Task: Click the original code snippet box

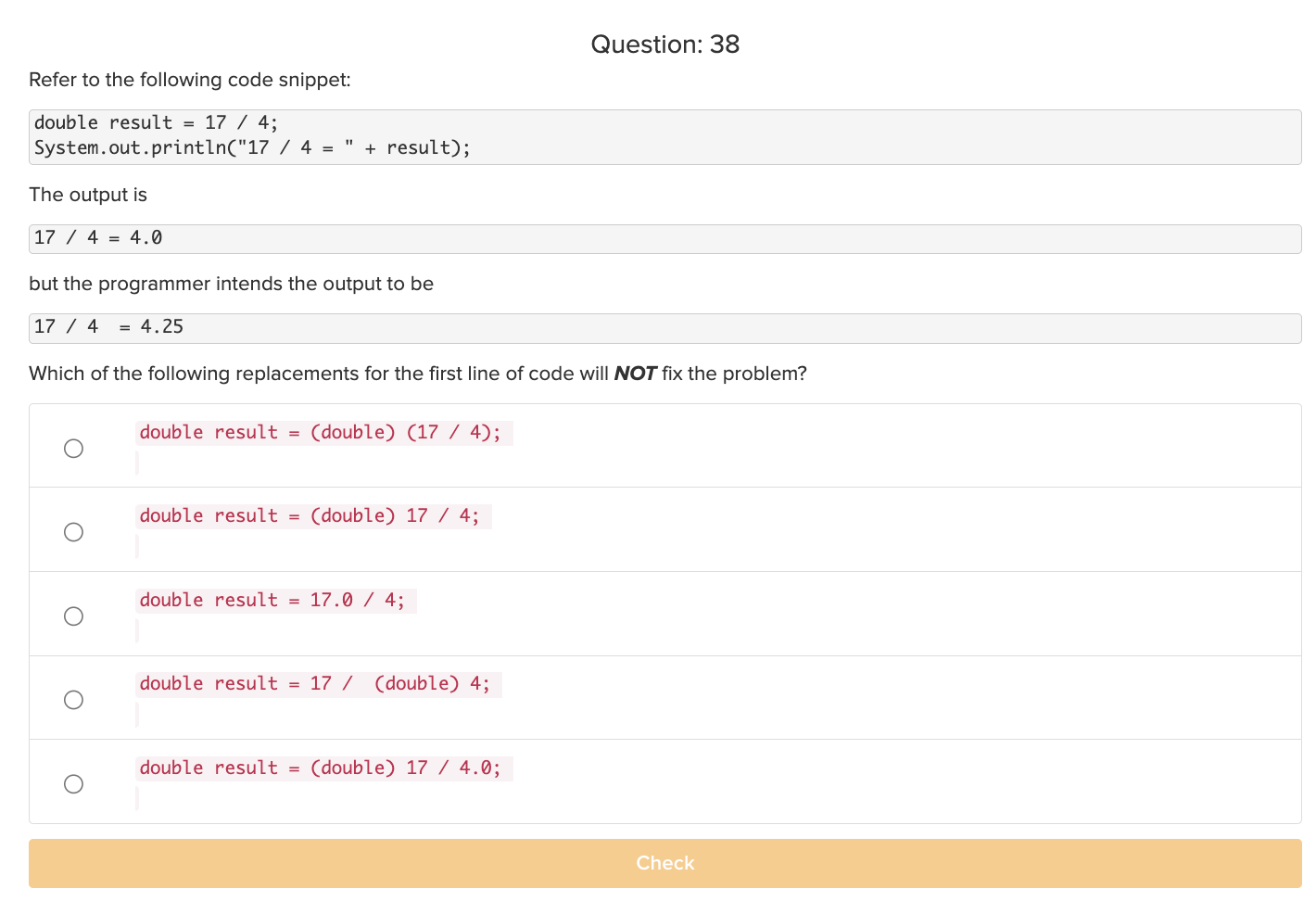Action: tap(664, 135)
